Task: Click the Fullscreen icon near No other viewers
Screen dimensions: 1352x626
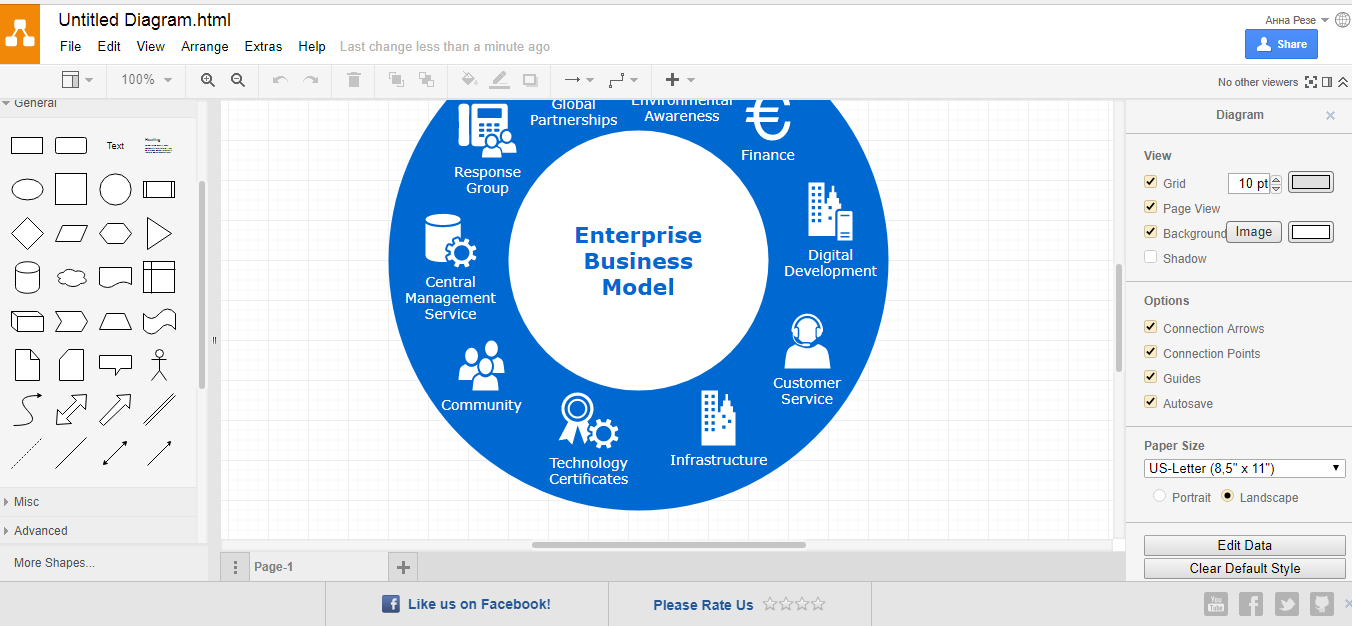Action: [x=1311, y=82]
